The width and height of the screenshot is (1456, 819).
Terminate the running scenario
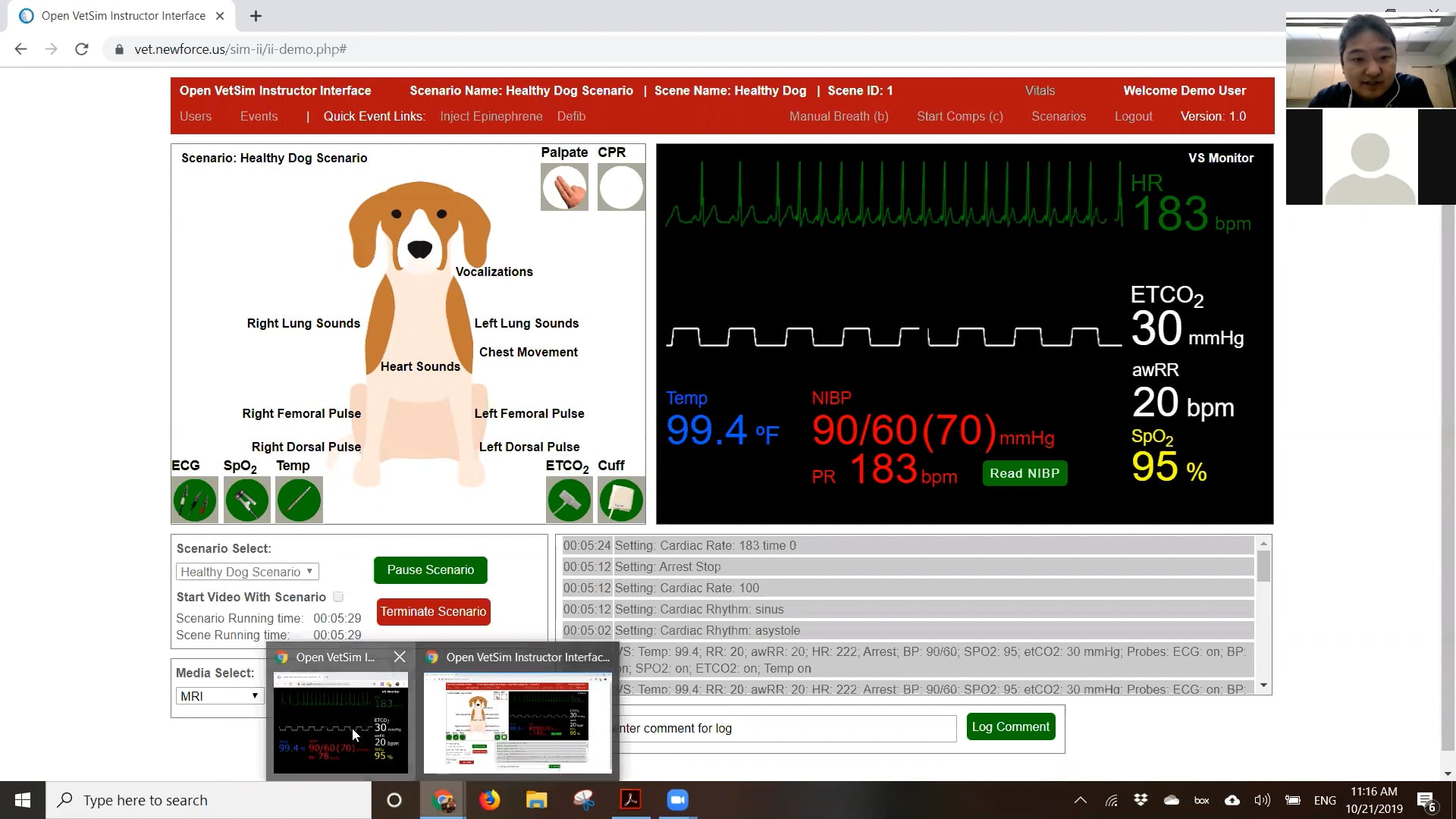click(433, 611)
